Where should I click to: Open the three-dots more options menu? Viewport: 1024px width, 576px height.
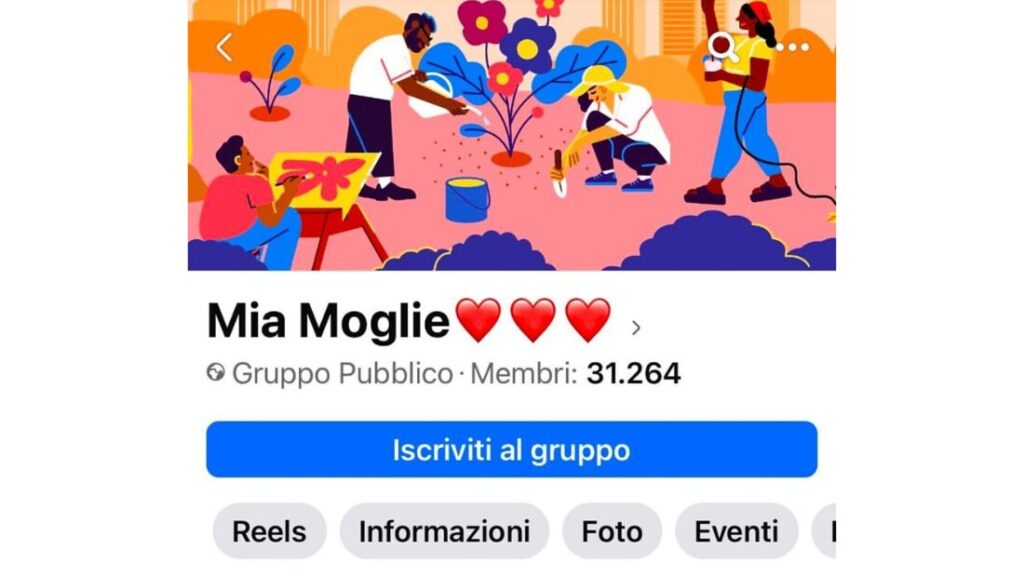pos(792,47)
